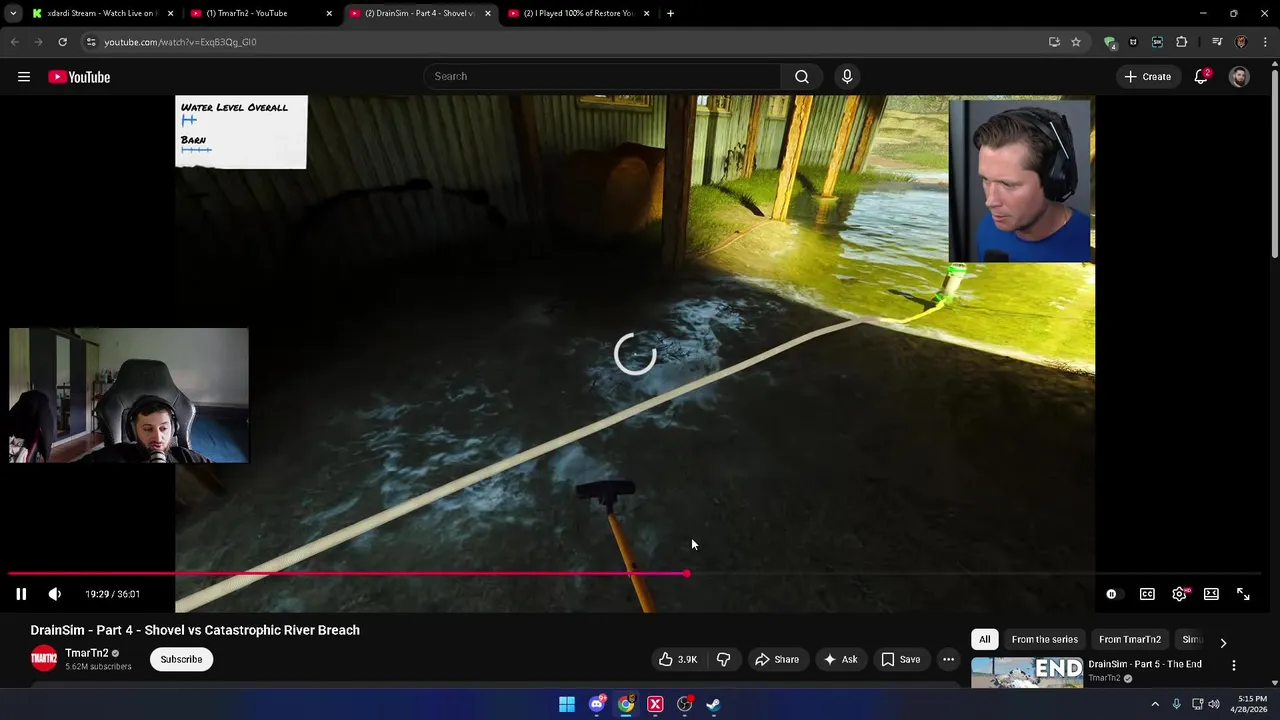Install app icon in address bar
This screenshot has width=1280, height=720.
click(x=1054, y=42)
